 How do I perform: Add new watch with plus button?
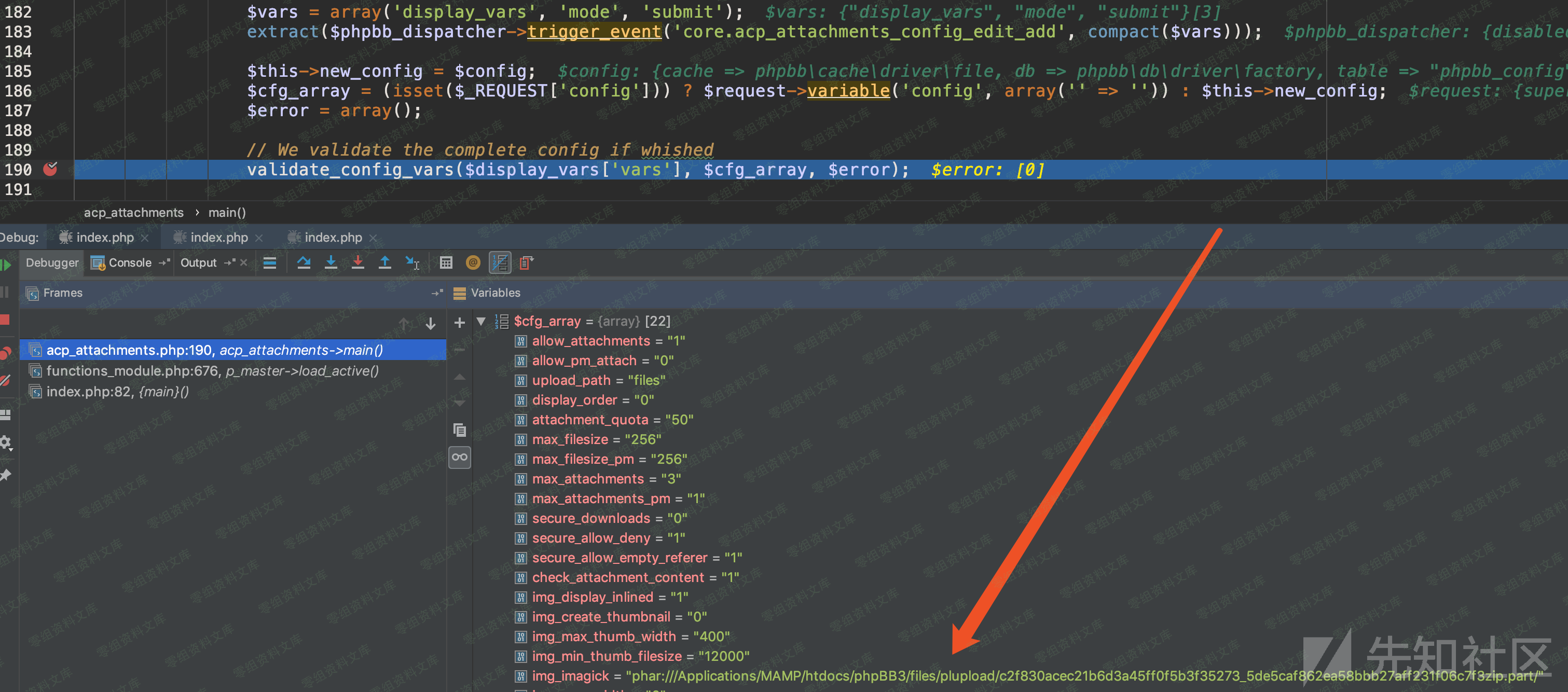point(460,323)
